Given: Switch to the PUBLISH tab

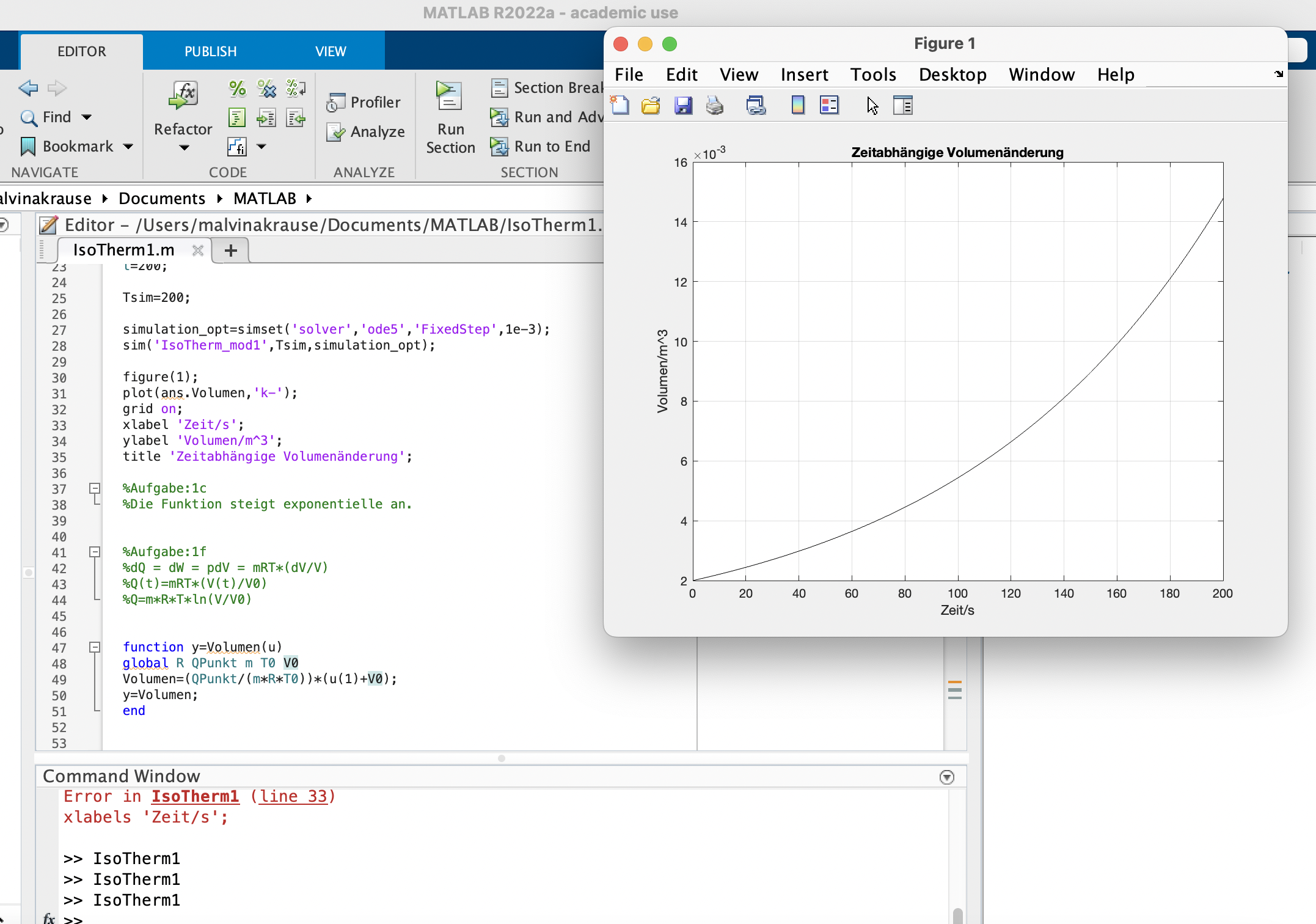Looking at the screenshot, I should 210,51.
